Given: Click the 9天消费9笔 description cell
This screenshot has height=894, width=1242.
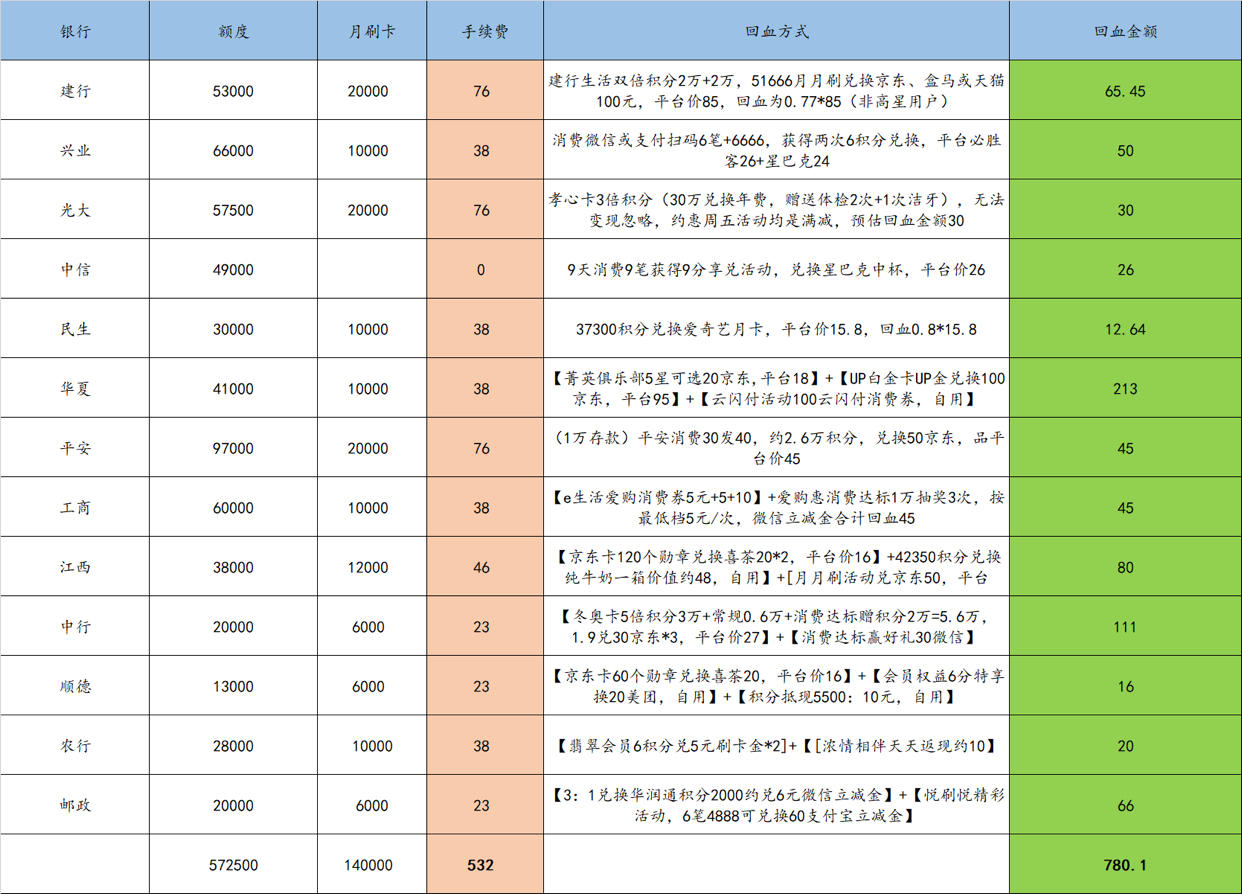Looking at the screenshot, I should (776, 269).
